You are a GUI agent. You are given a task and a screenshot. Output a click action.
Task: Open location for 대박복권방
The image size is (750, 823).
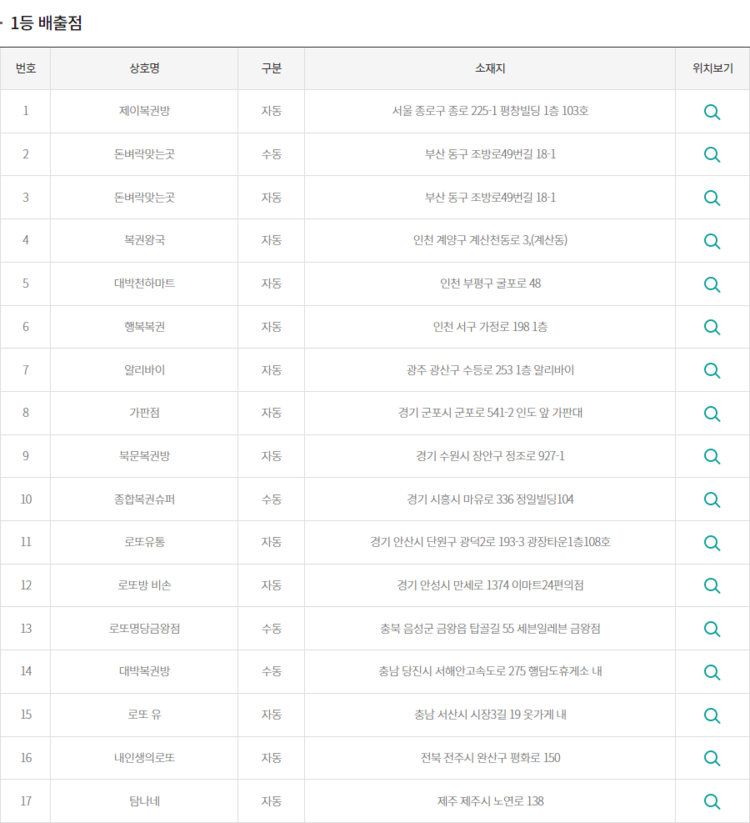click(x=712, y=672)
